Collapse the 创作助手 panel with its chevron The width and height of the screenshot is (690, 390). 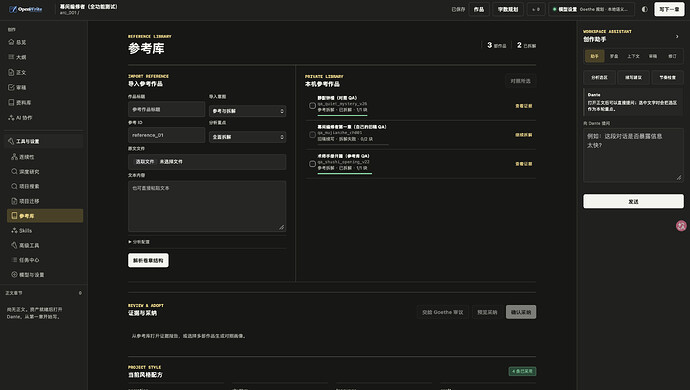click(x=677, y=37)
